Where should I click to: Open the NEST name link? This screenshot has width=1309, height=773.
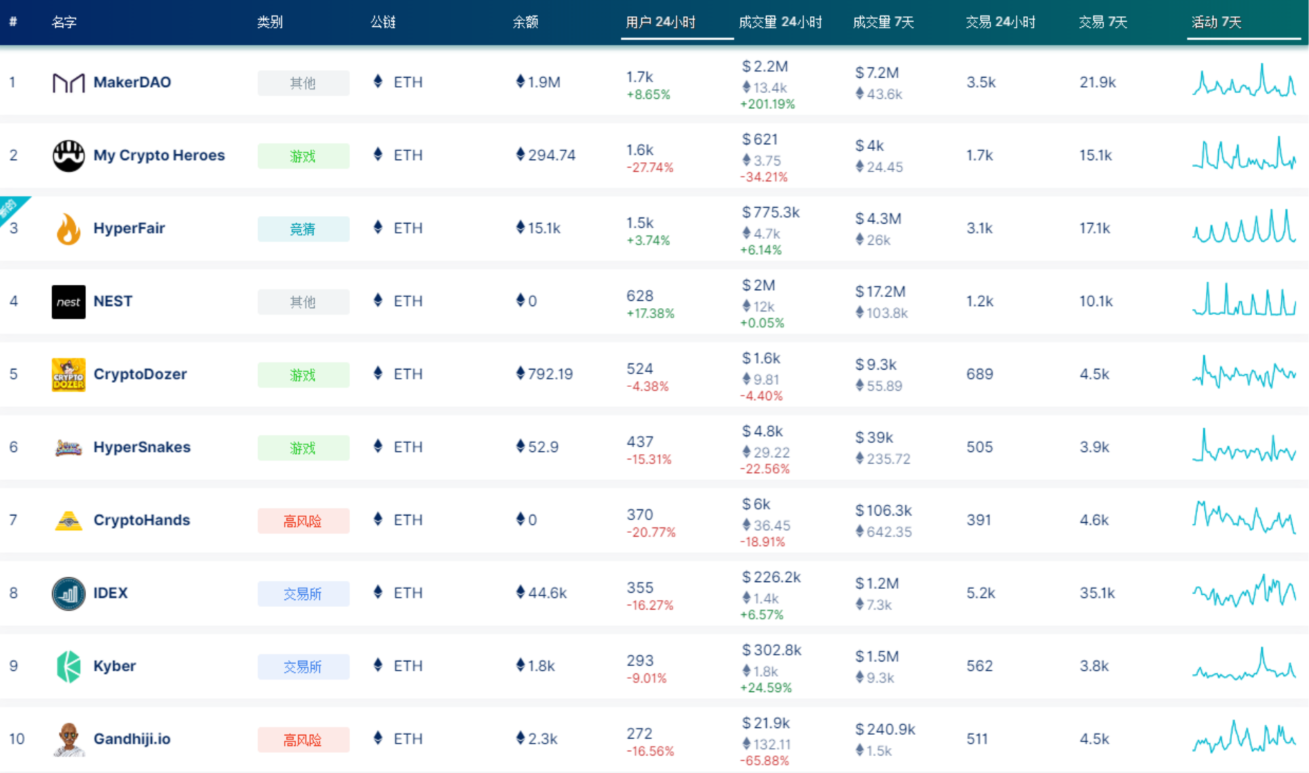coord(113,301)
